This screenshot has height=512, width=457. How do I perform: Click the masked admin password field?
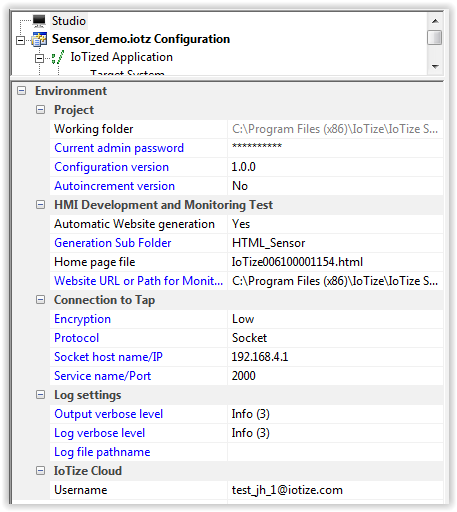pyautogui.click(x=335, y=148)
